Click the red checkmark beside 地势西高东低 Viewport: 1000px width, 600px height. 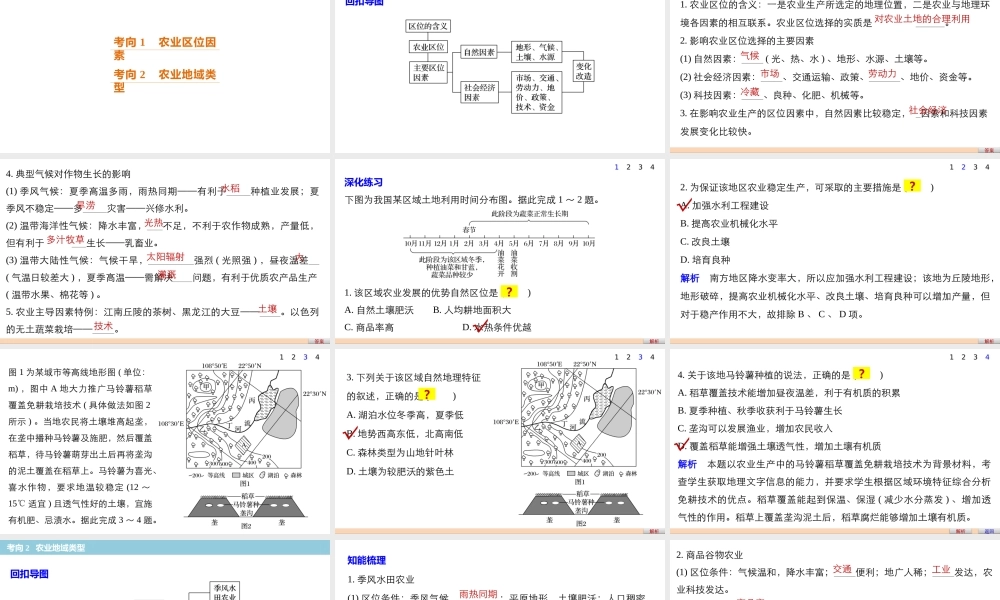[350, 434]
